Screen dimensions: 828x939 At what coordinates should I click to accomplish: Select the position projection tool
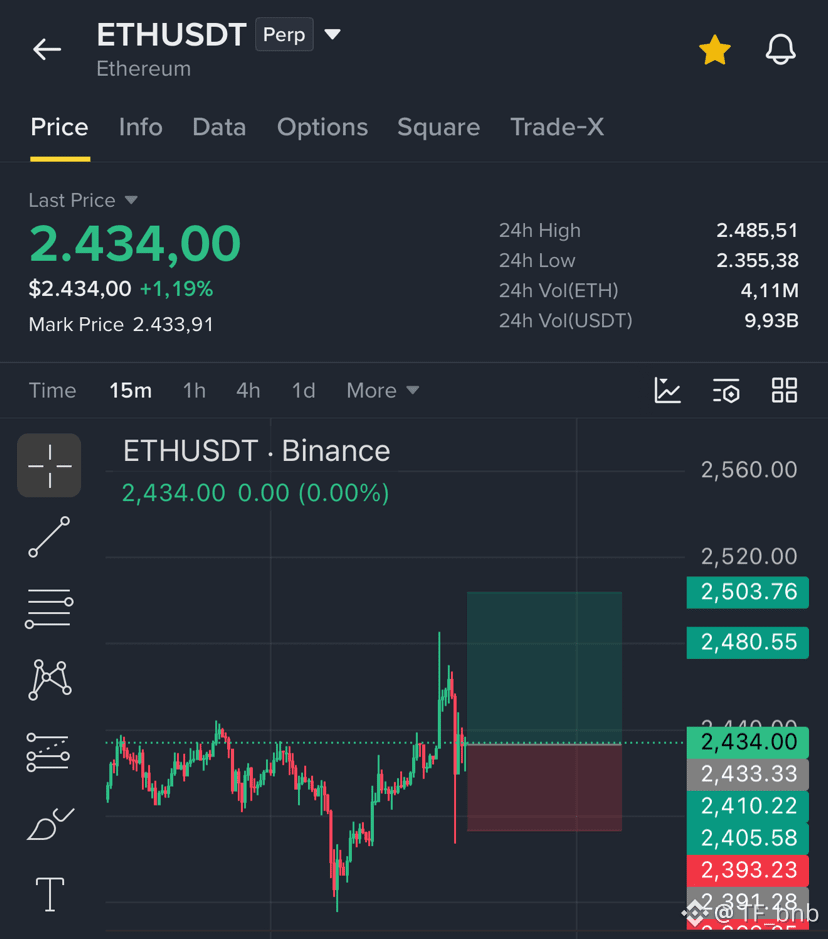point(48,752)
